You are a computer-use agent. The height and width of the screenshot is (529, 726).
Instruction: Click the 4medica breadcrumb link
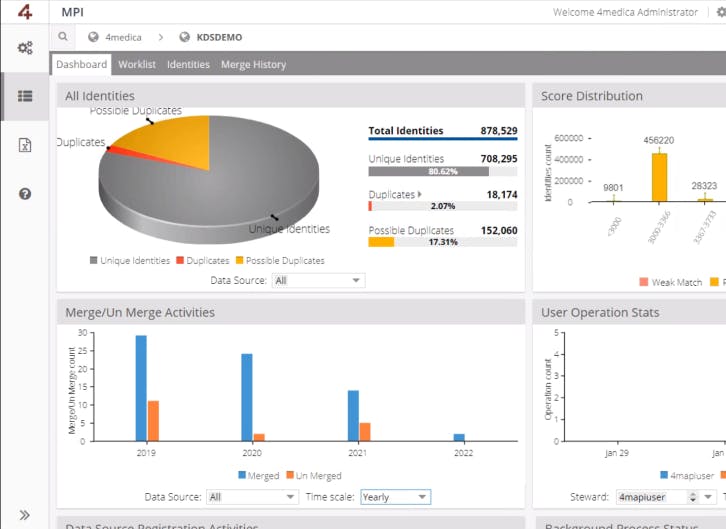click(x=123, y=37)
